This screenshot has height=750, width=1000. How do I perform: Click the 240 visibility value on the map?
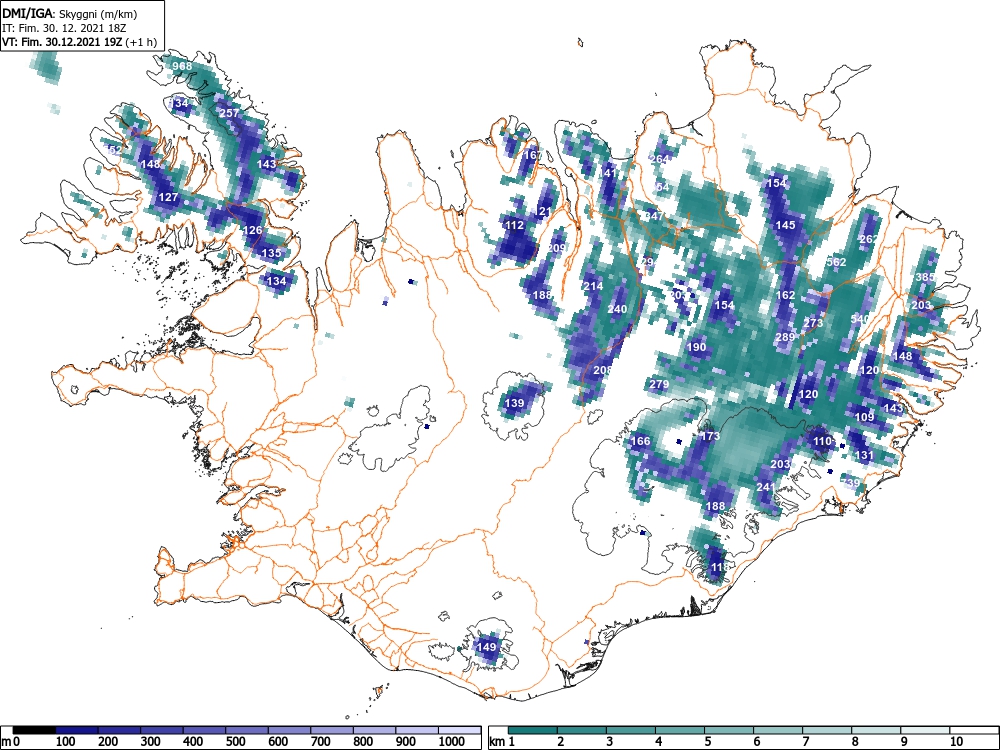tap(617, 309)
